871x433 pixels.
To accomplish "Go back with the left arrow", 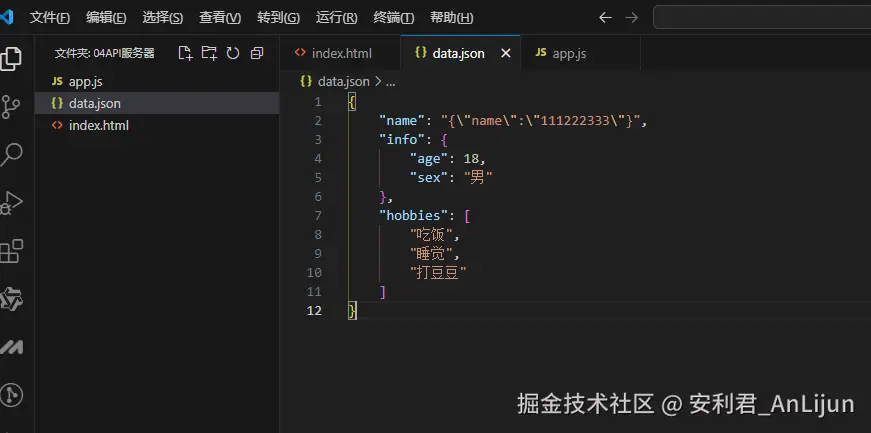I will pos(605,18).
